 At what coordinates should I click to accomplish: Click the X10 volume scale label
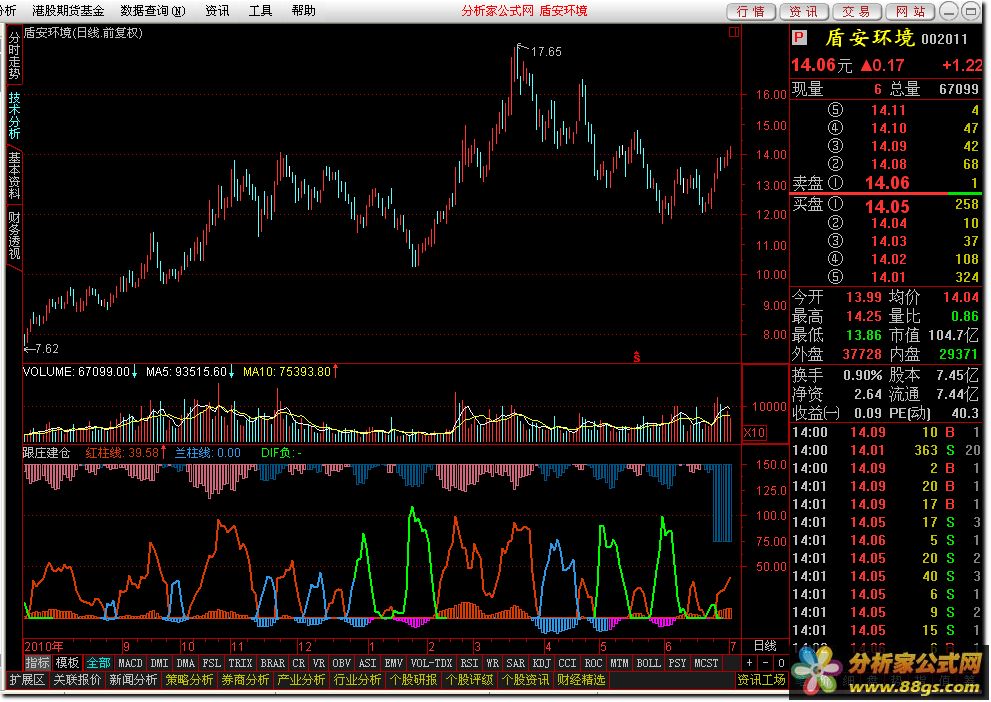[x=755, y=433]
